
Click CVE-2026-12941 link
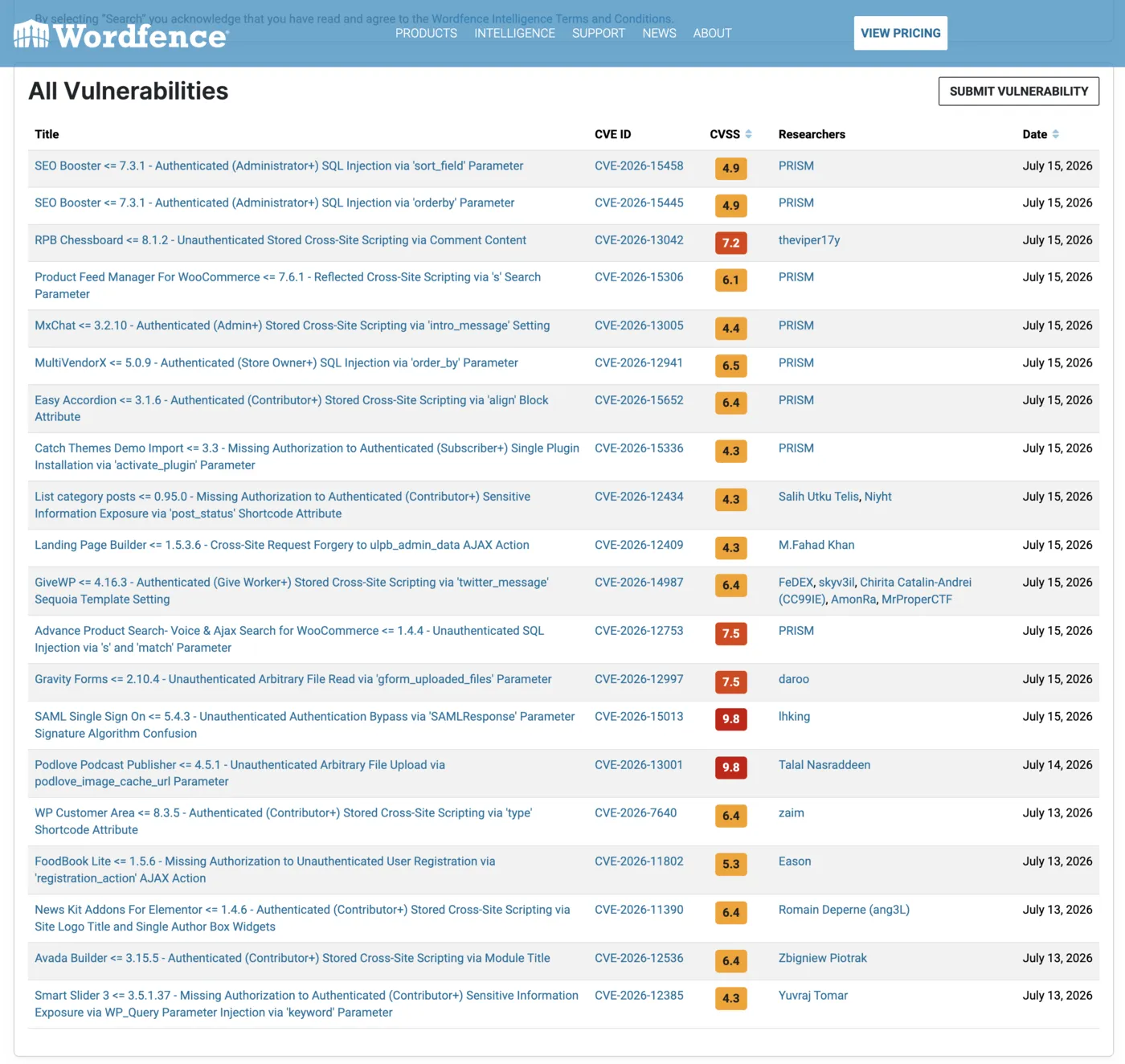[639, 362]
